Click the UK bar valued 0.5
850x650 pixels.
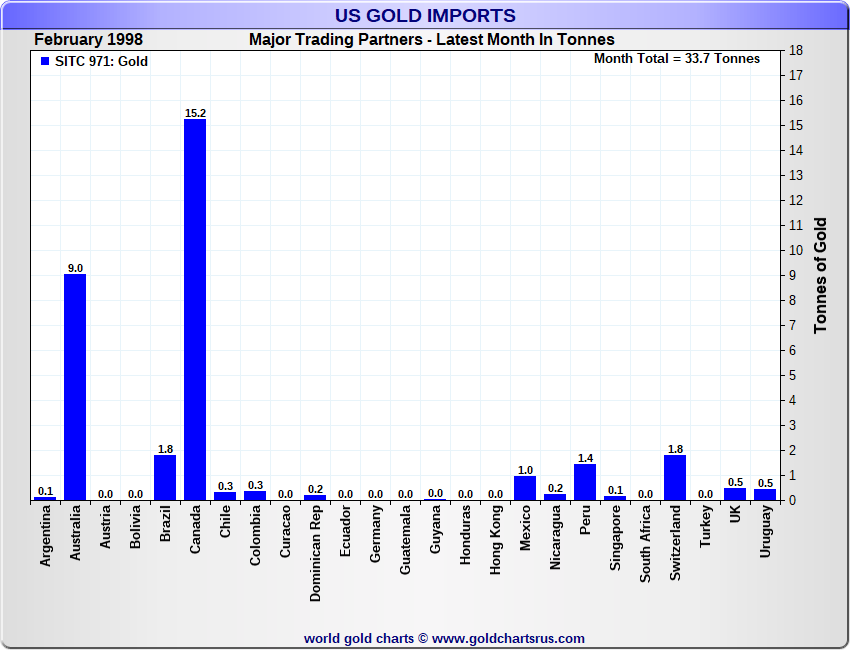click(x=735, y=493)
